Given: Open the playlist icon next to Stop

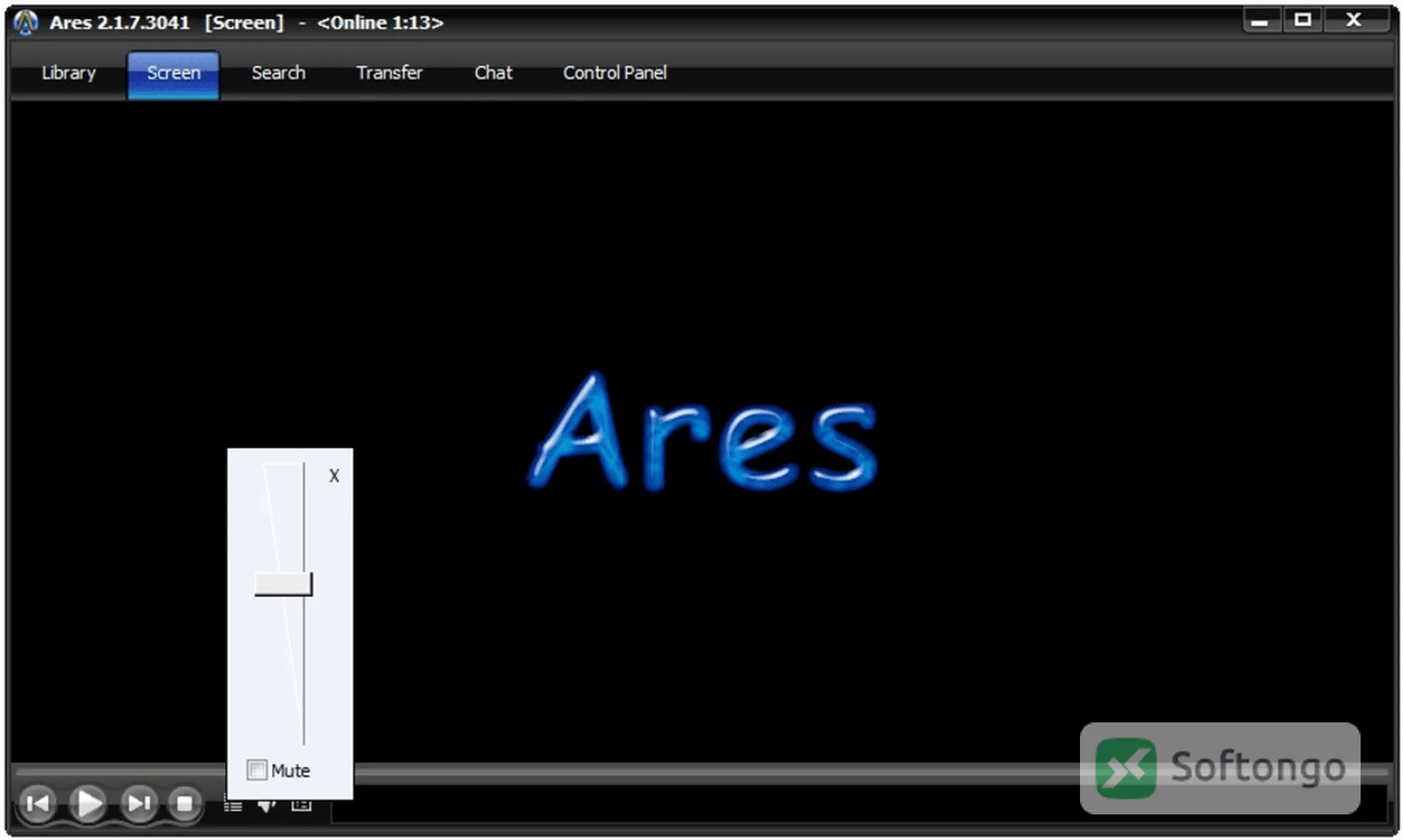Looking at the screenshot, I should click(x=233, y=806).
